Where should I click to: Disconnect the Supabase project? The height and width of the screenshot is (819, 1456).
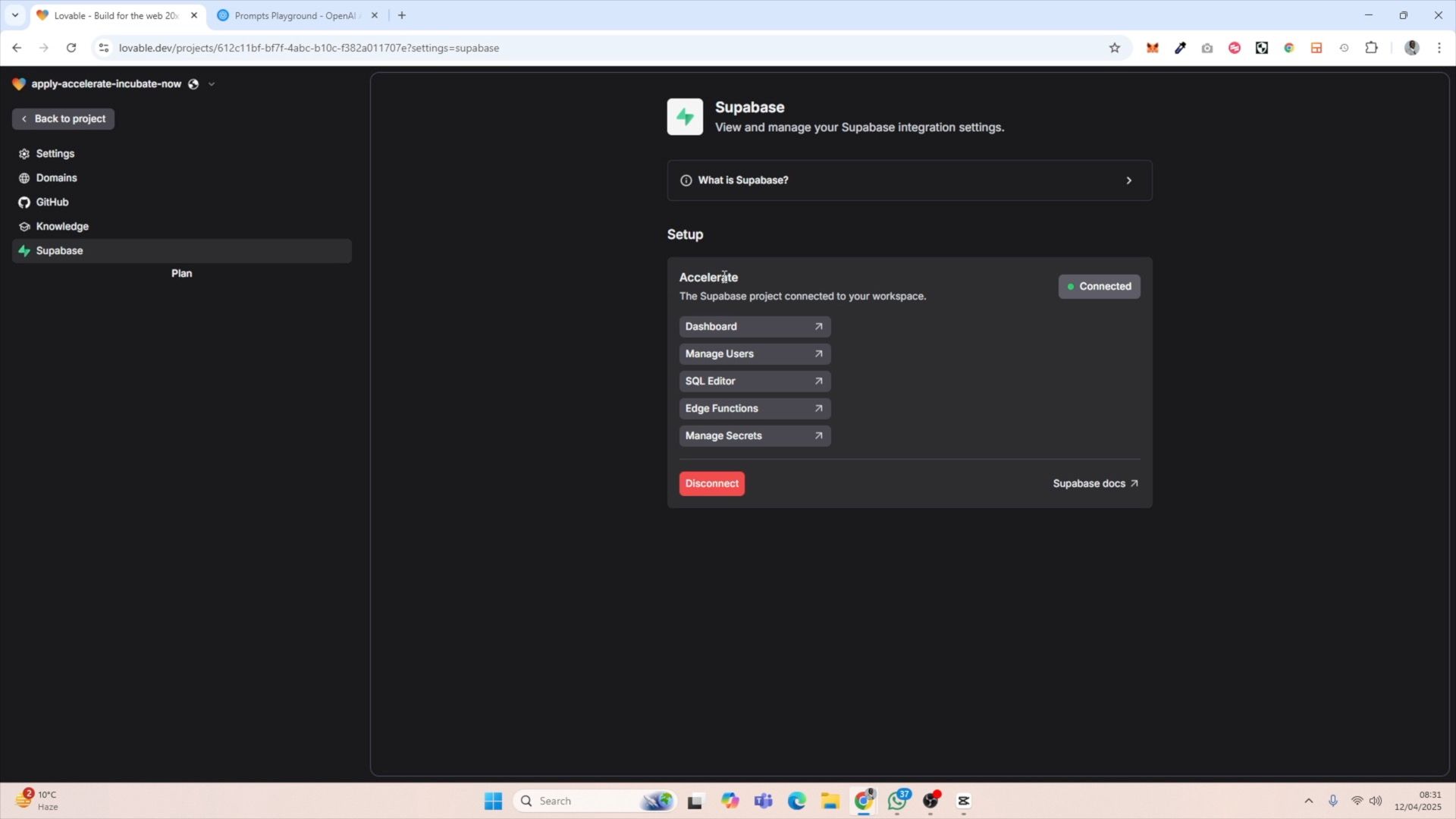(x=711, y=484)
